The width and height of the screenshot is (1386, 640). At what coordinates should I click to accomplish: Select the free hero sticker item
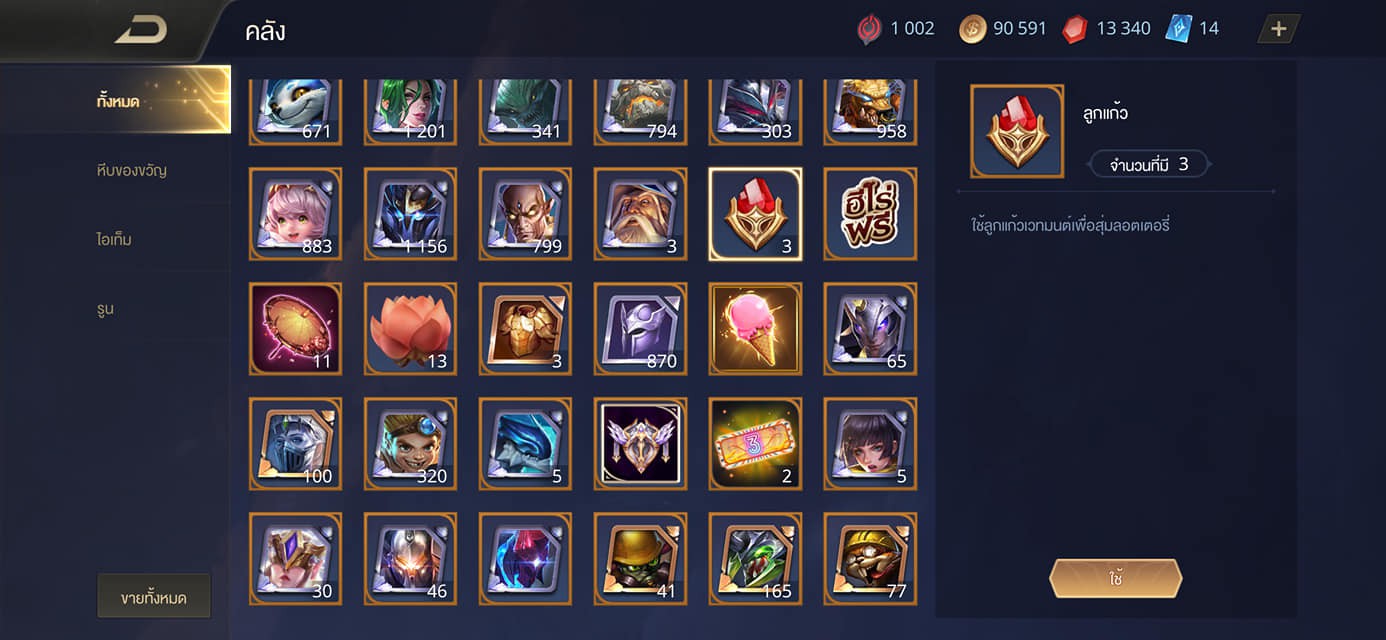pos(870,214)
